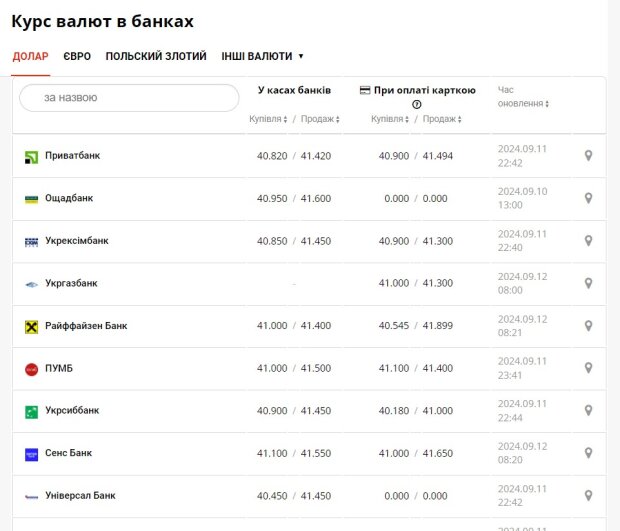Click the Укрсиббанк green logo icon

click(x=31, y=411)
